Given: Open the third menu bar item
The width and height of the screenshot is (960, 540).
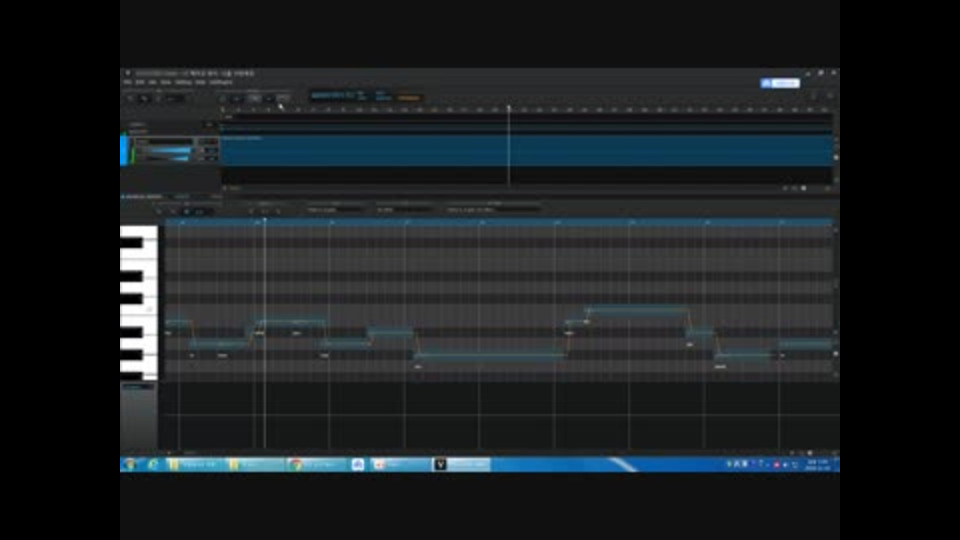Looking at the screenshot, I should (152, 82).
